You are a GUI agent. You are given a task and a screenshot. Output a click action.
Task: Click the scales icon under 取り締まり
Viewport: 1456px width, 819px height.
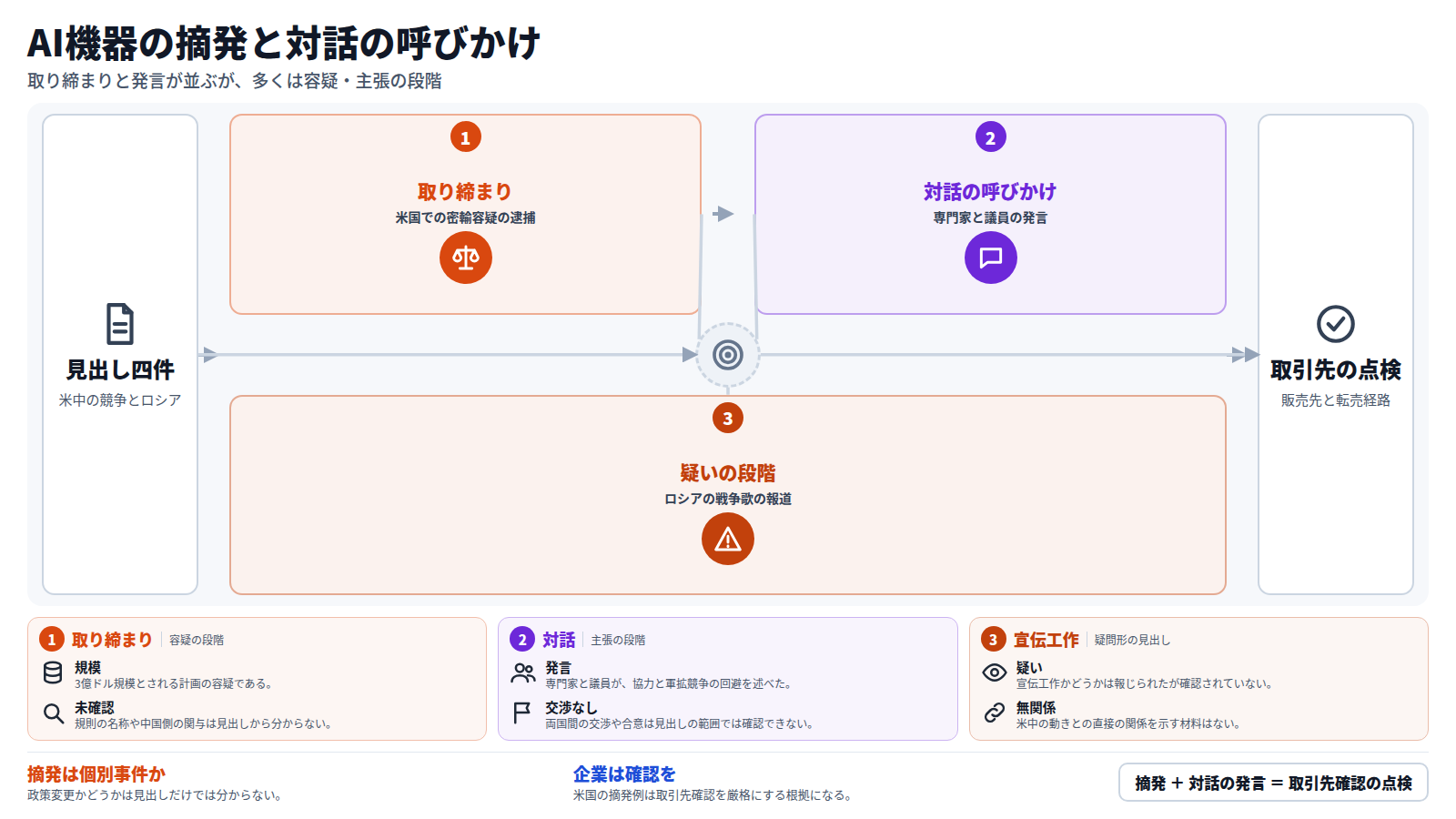tap(465, 258)
